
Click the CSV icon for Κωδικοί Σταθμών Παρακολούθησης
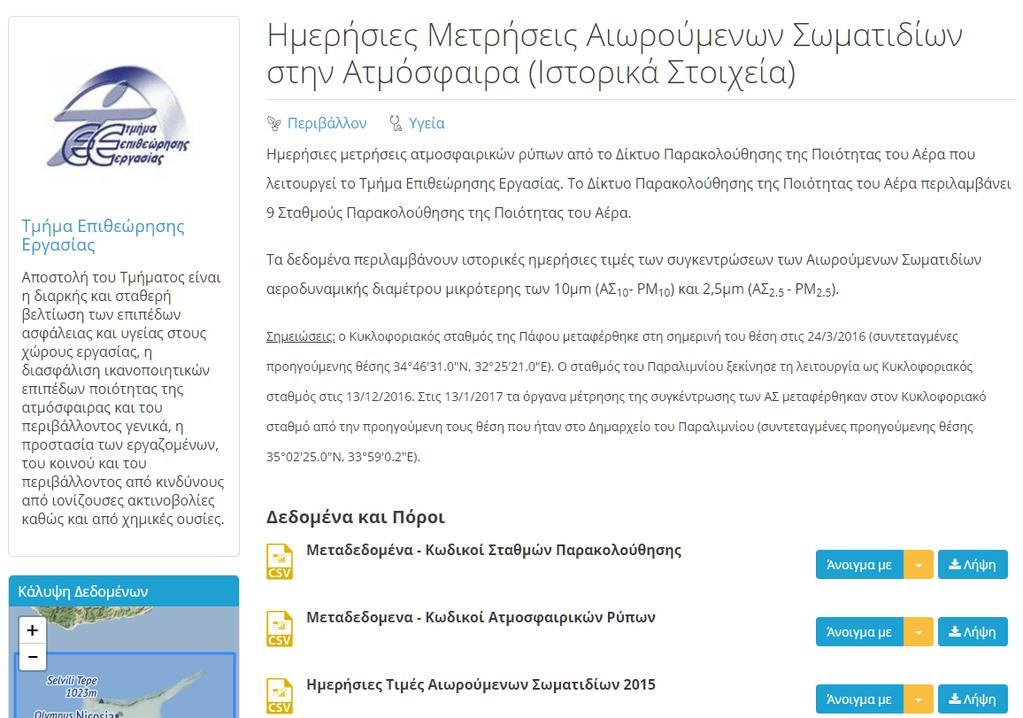point(279,561)
